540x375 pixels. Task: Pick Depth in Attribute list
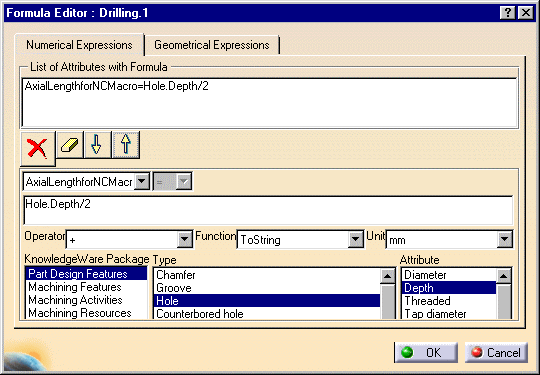coord(449,288)
